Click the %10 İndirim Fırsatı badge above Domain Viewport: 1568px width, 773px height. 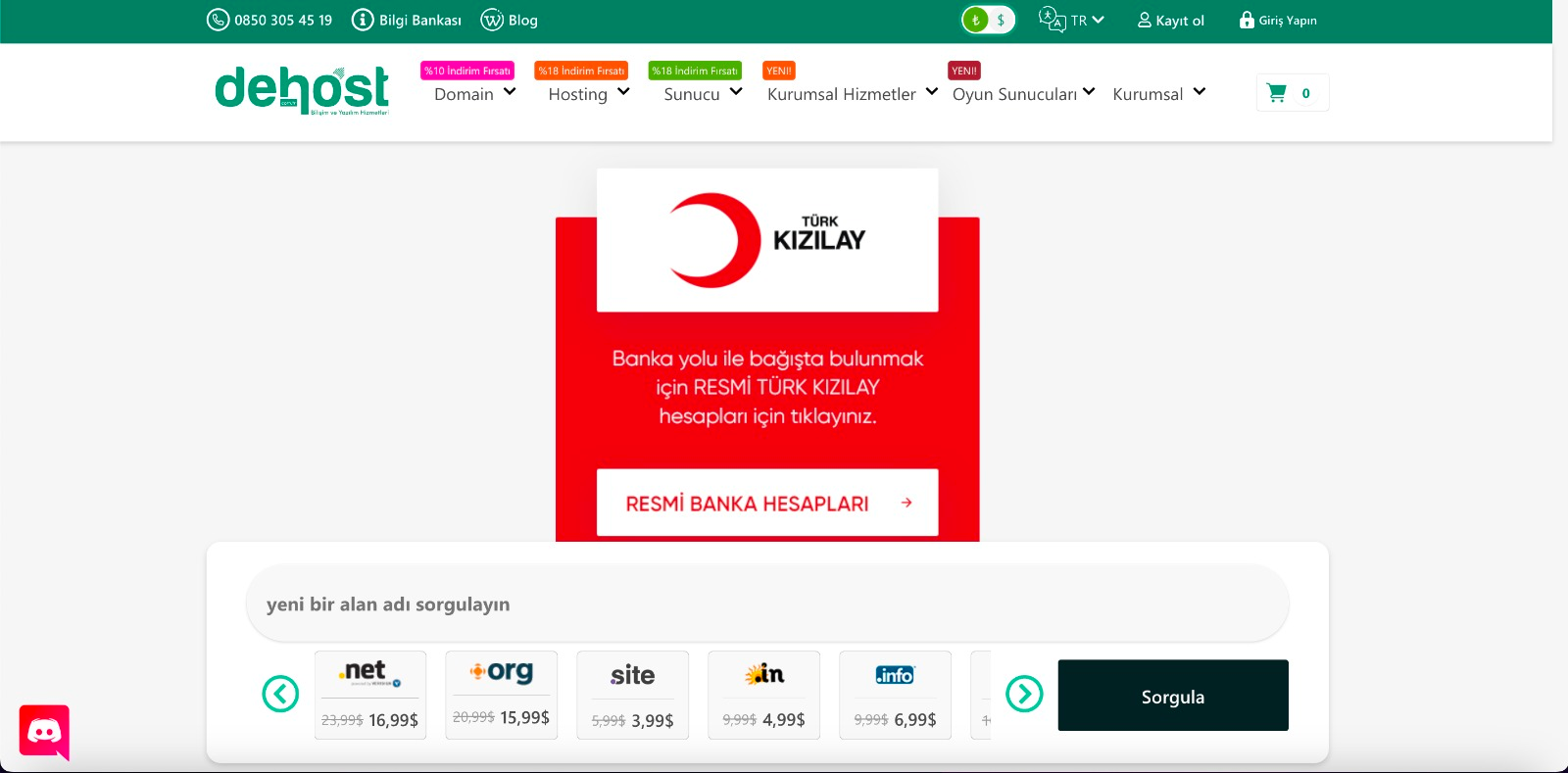[467, 71]
